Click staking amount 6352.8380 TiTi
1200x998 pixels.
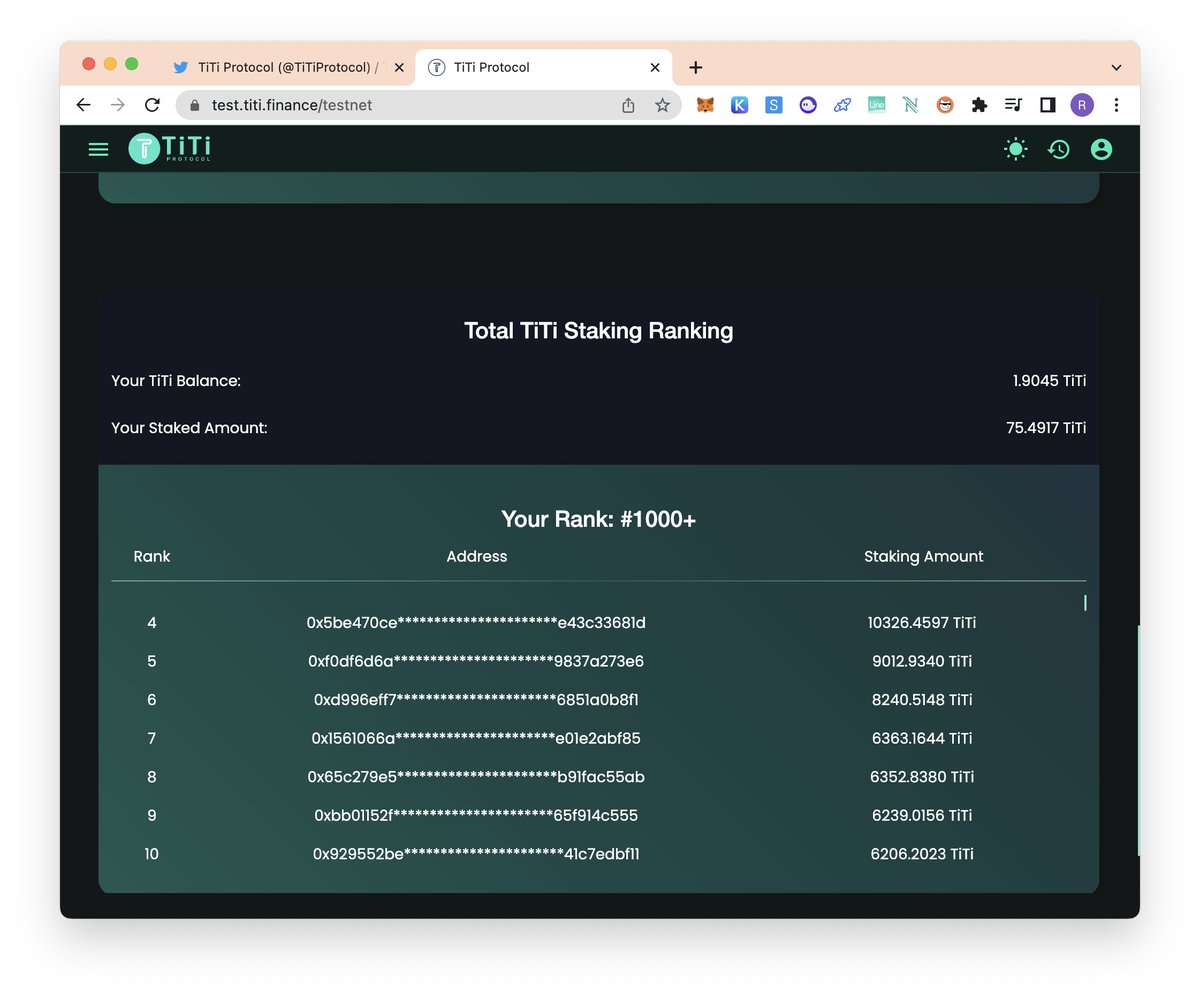(x=922, y=777)
